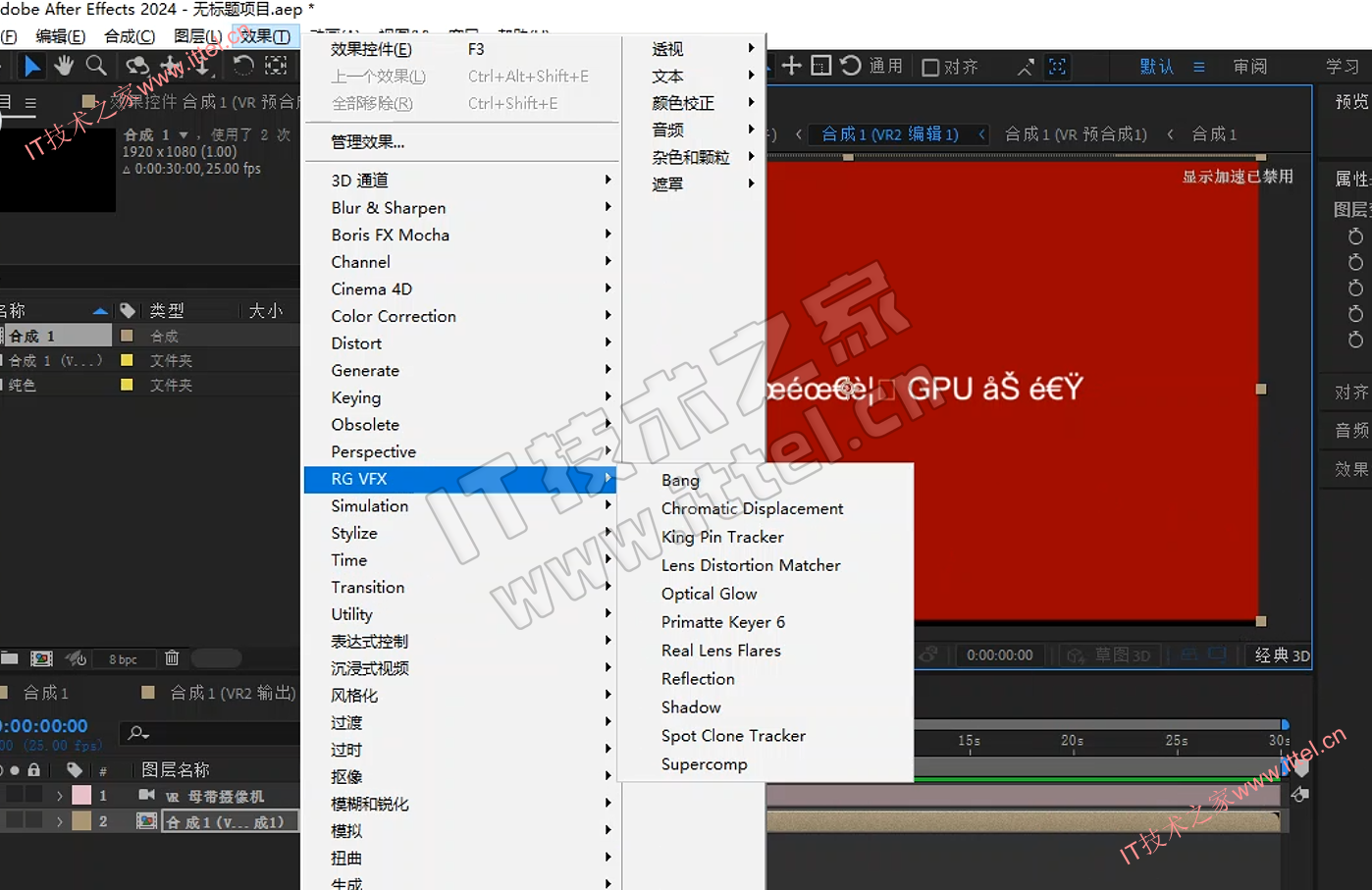Select the Zoom magnifier tool
The image size is (1372, 890).
pos(96,66)
